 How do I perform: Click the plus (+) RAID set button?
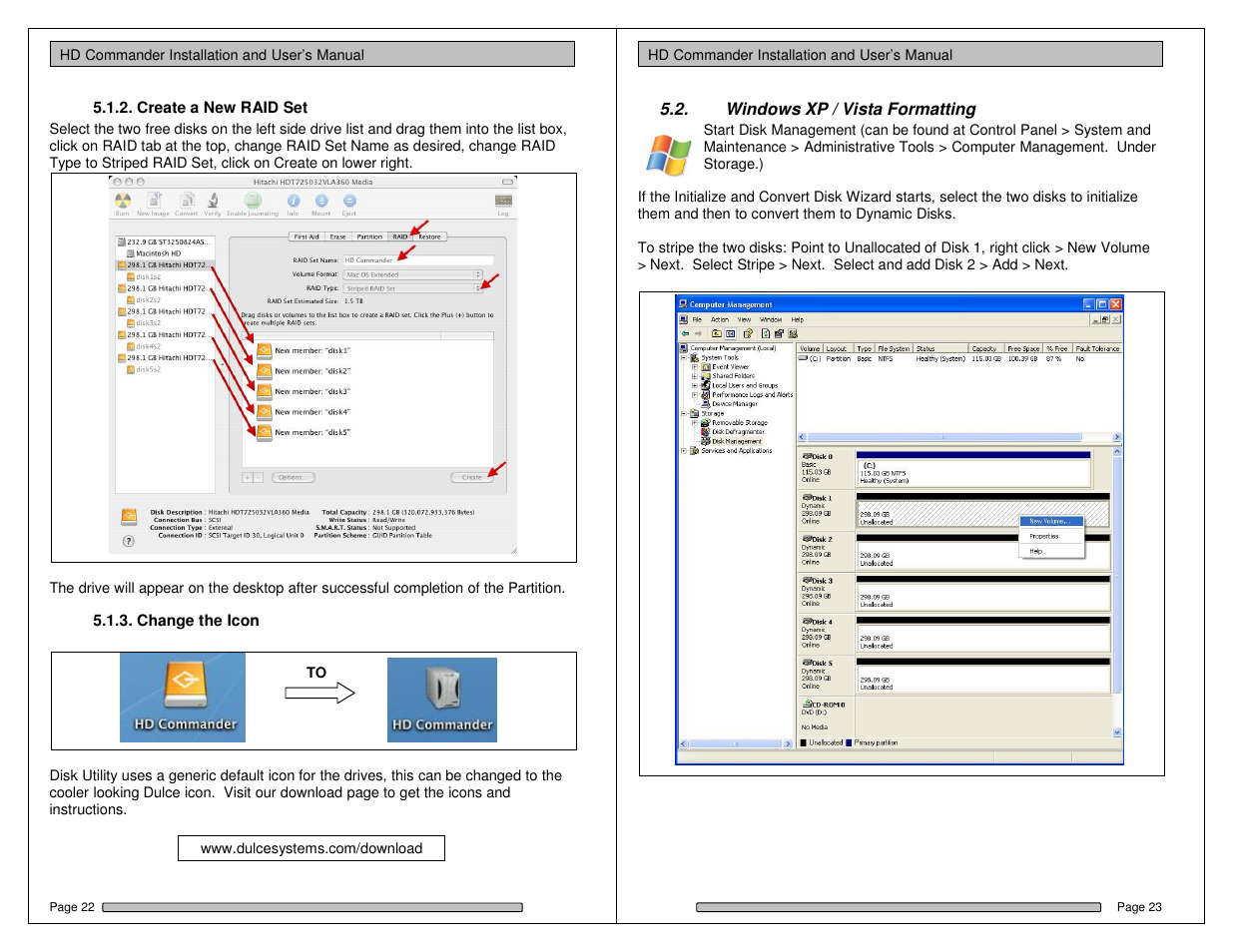click(x=248, y=477)
